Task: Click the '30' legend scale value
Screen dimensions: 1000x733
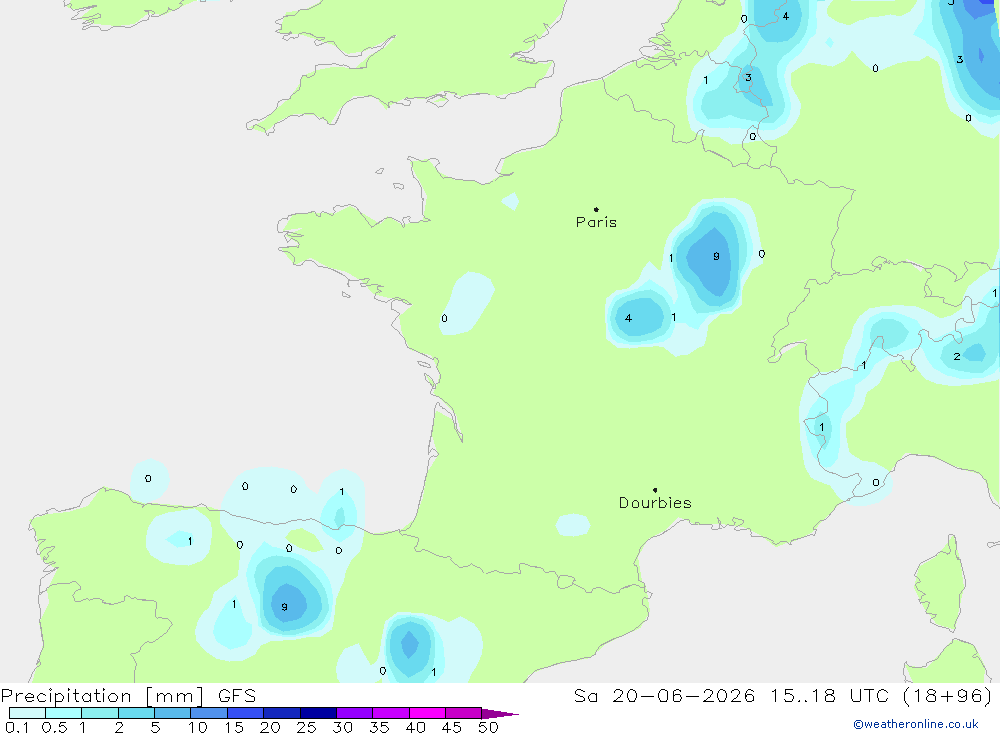Action: [x=343, y=727]
